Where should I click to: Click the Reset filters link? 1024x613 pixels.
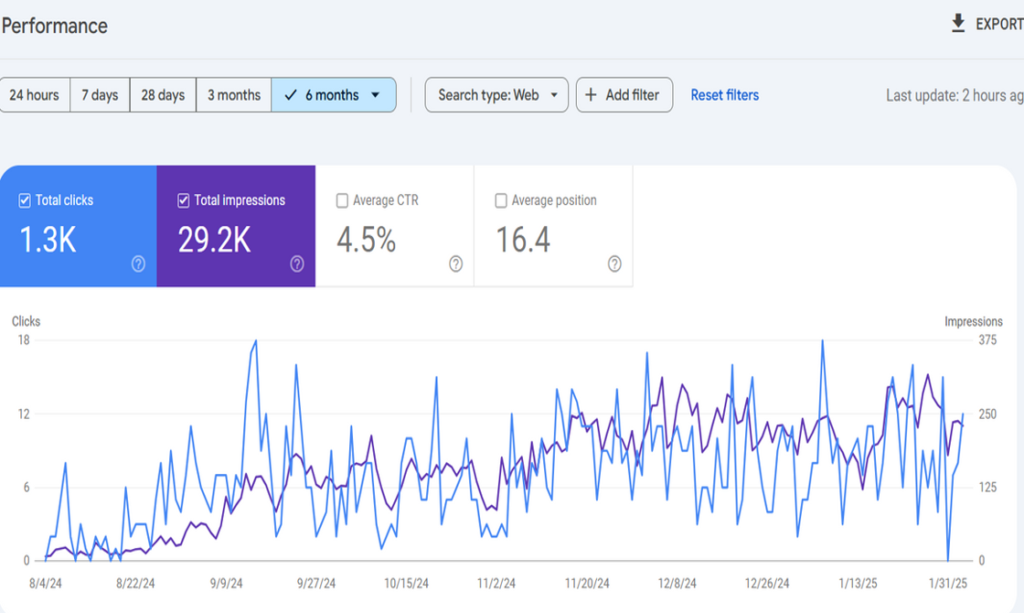pos(724,95)
